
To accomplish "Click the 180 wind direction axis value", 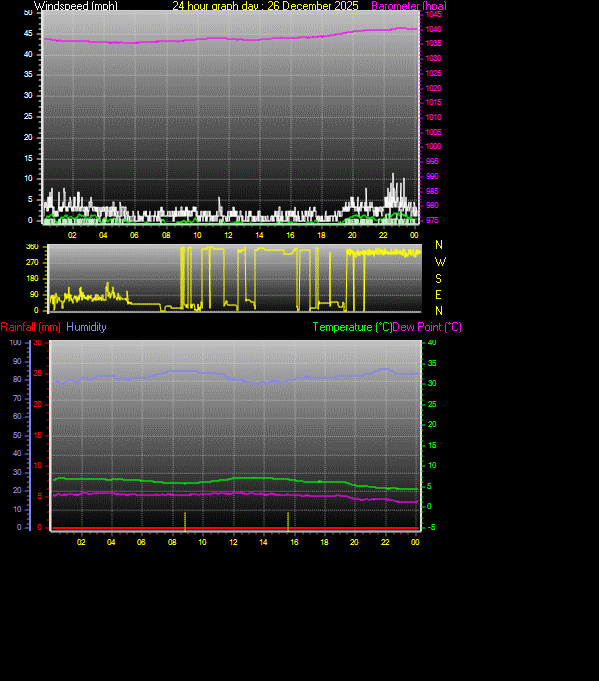I will [x=32, y=278].
